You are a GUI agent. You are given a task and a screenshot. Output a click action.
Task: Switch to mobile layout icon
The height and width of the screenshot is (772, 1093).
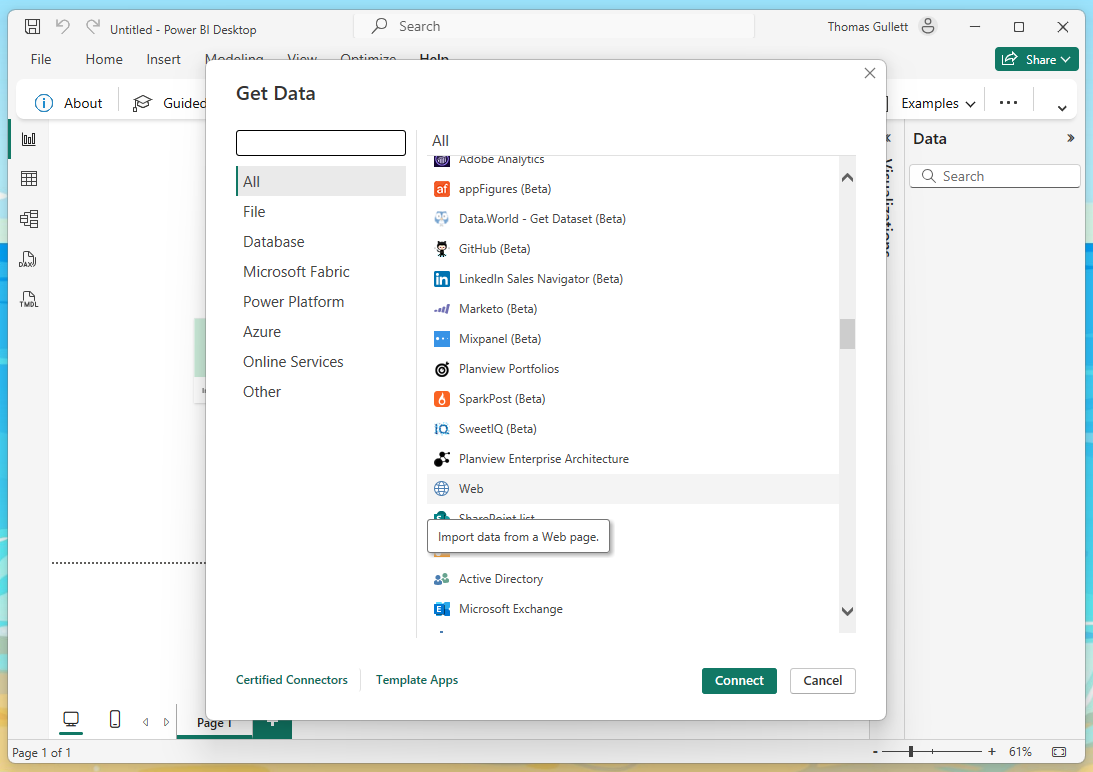[x=115, y=719]
